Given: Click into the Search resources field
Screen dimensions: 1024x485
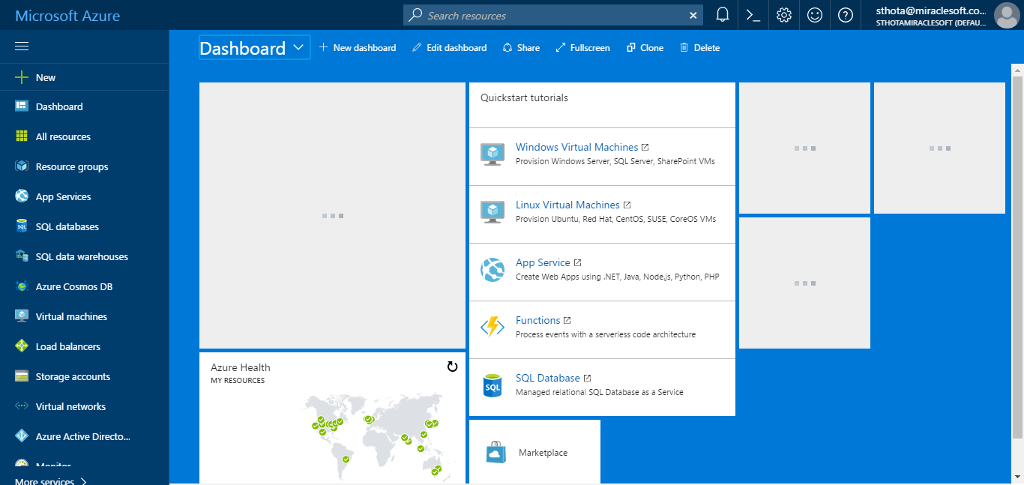Looking at the screenshot, I should click(x=553, y=15).
